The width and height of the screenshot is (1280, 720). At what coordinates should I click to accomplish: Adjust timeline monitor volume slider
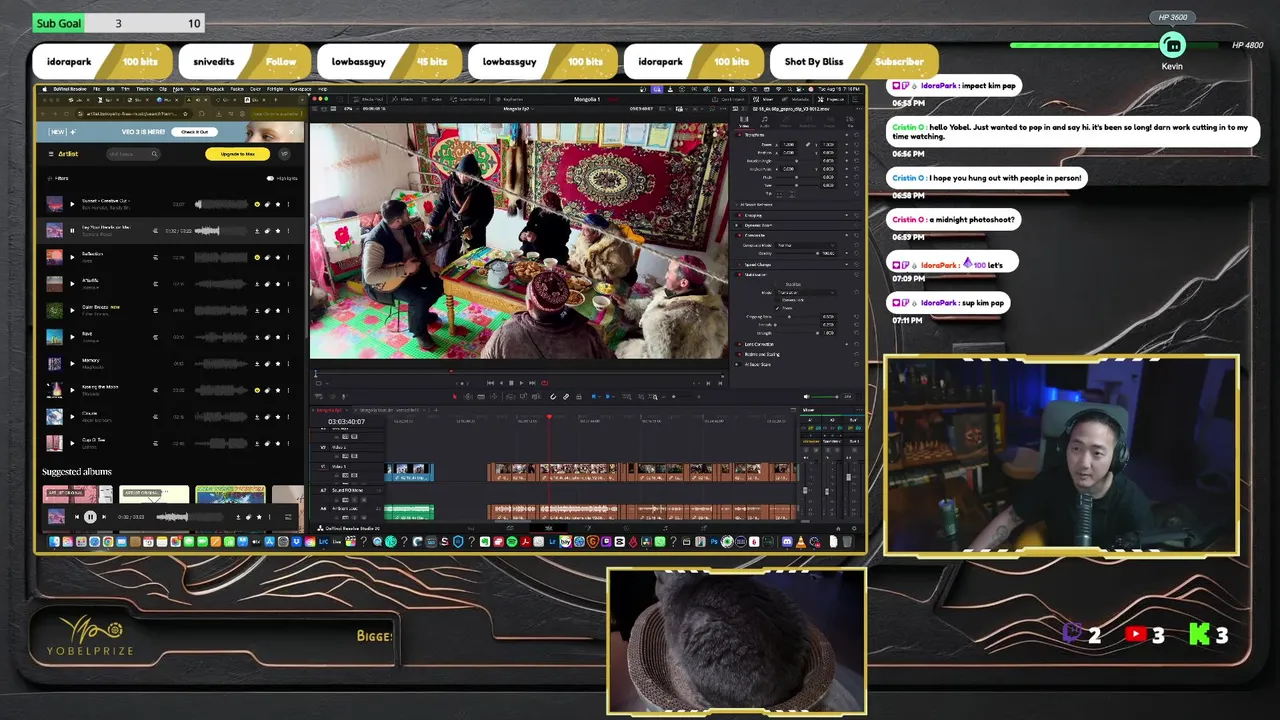tap(824, 397)
